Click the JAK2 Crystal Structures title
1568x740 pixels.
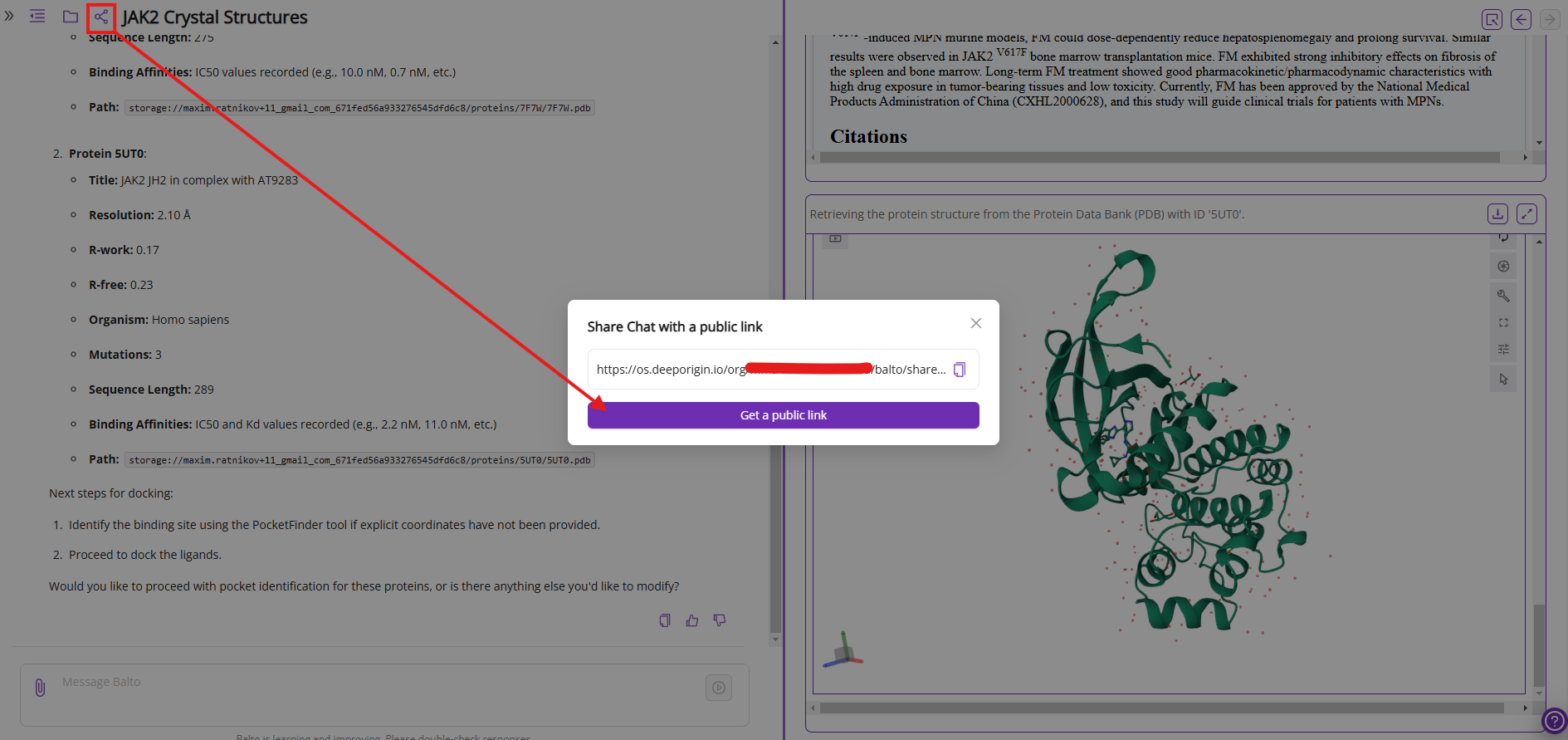(x=214, y=17)
